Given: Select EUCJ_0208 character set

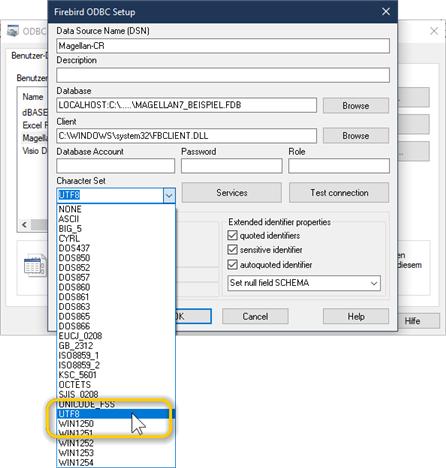Looking at the screenshot, I should (116, 336).
